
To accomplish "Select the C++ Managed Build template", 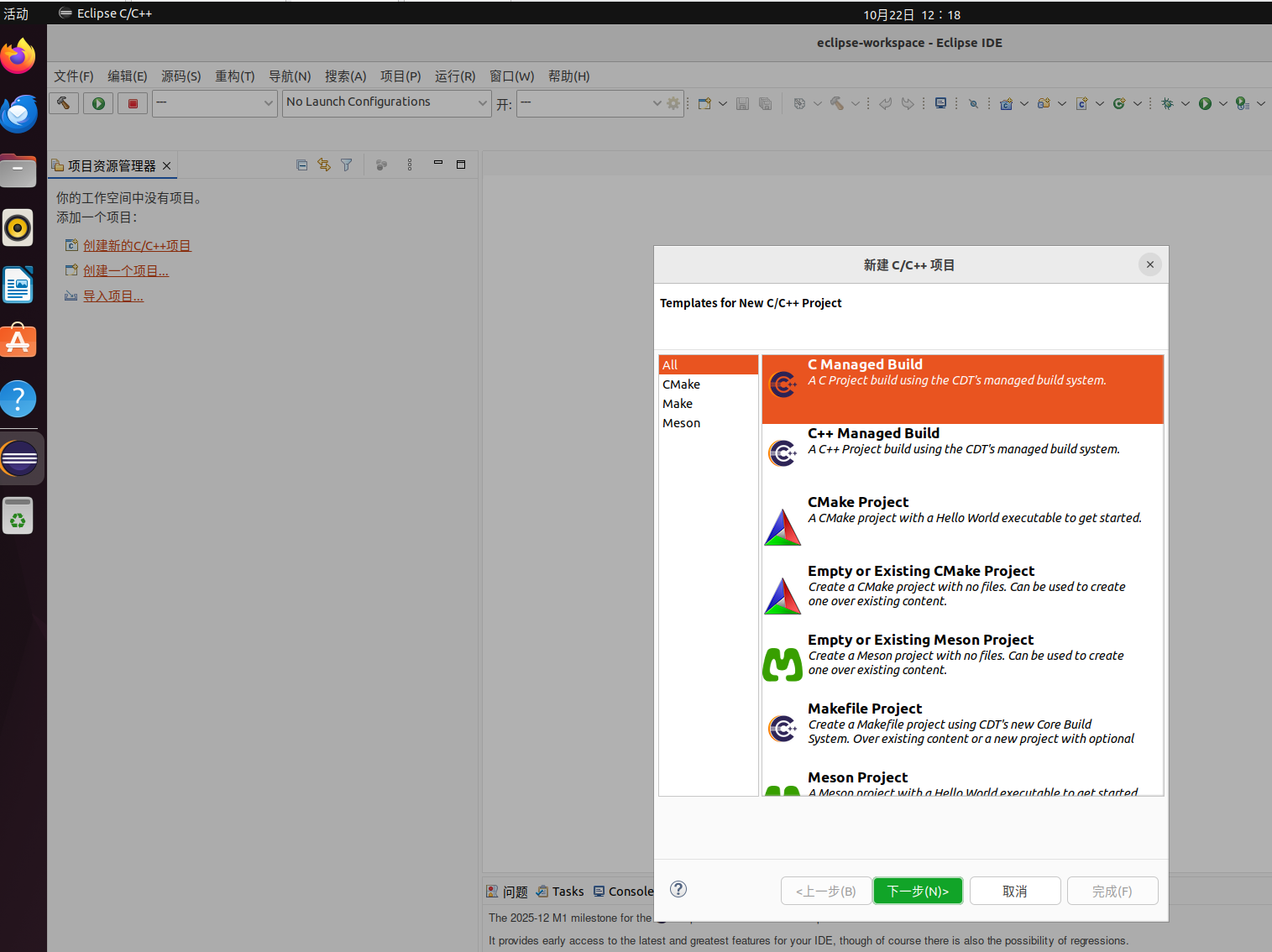I will [962, 458].
